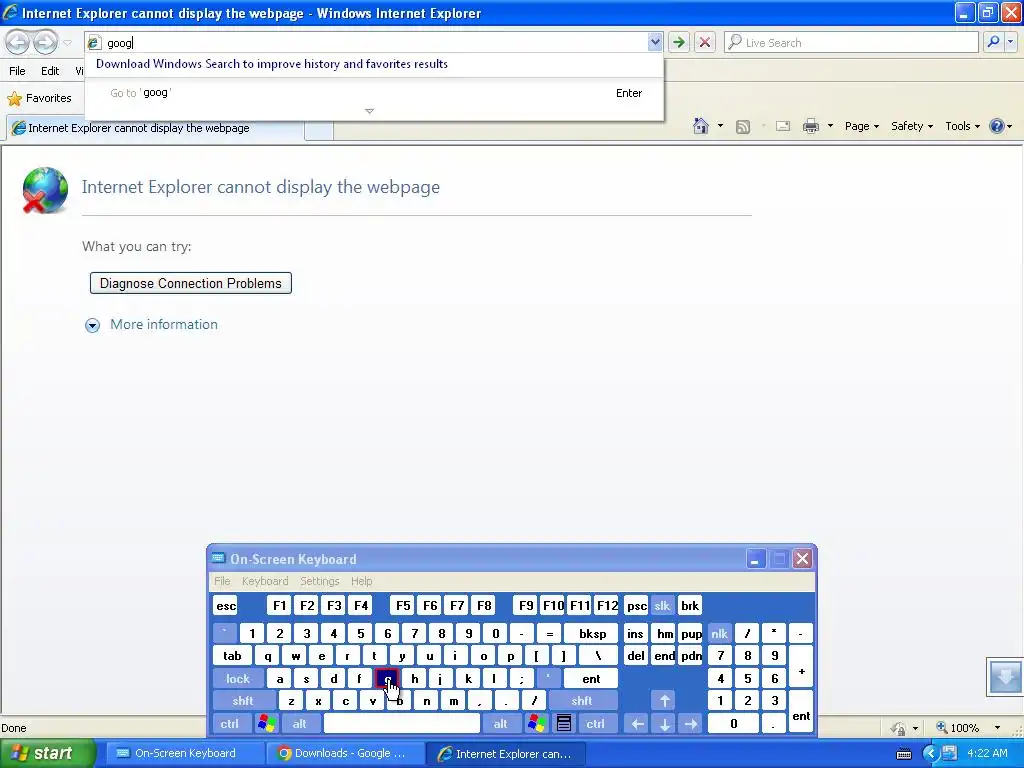
Task: Click the Print icon
Action: coord(810,126)
